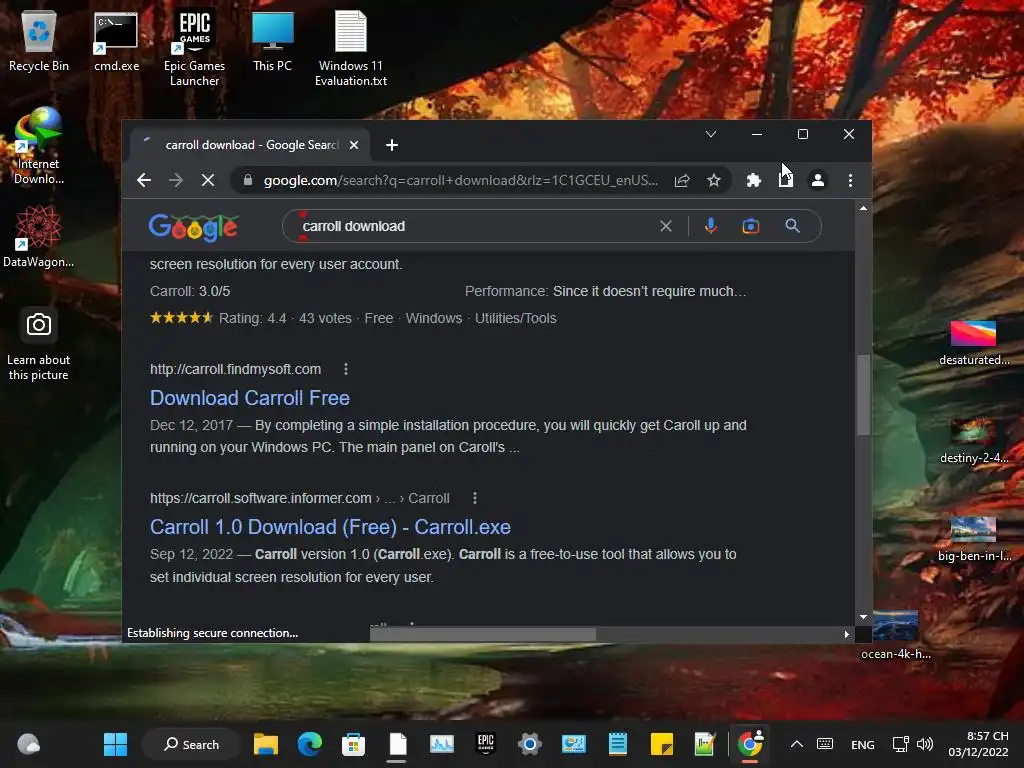
Task: Select the cmd.exe desktop shortcut
Action: (116, 41)
